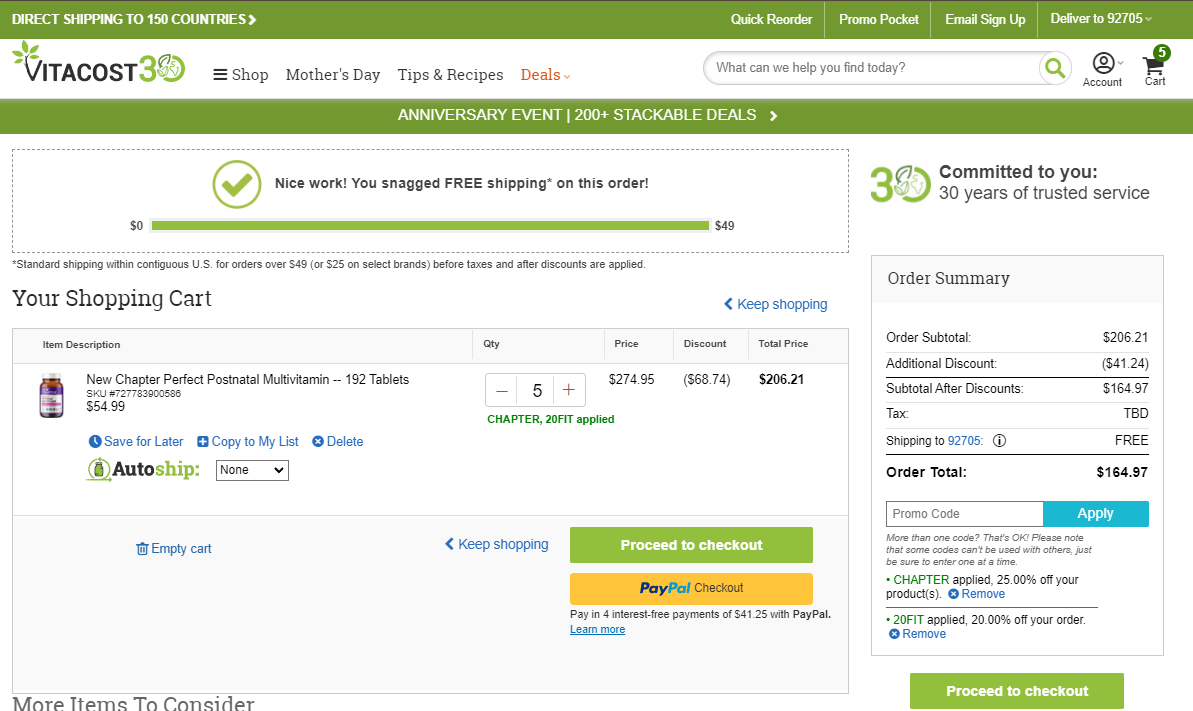The height and width of the screenshot is (711, 1193).
Task: Click the shipping info icon
Action: pyautogui.click(x=1000, y=441)
